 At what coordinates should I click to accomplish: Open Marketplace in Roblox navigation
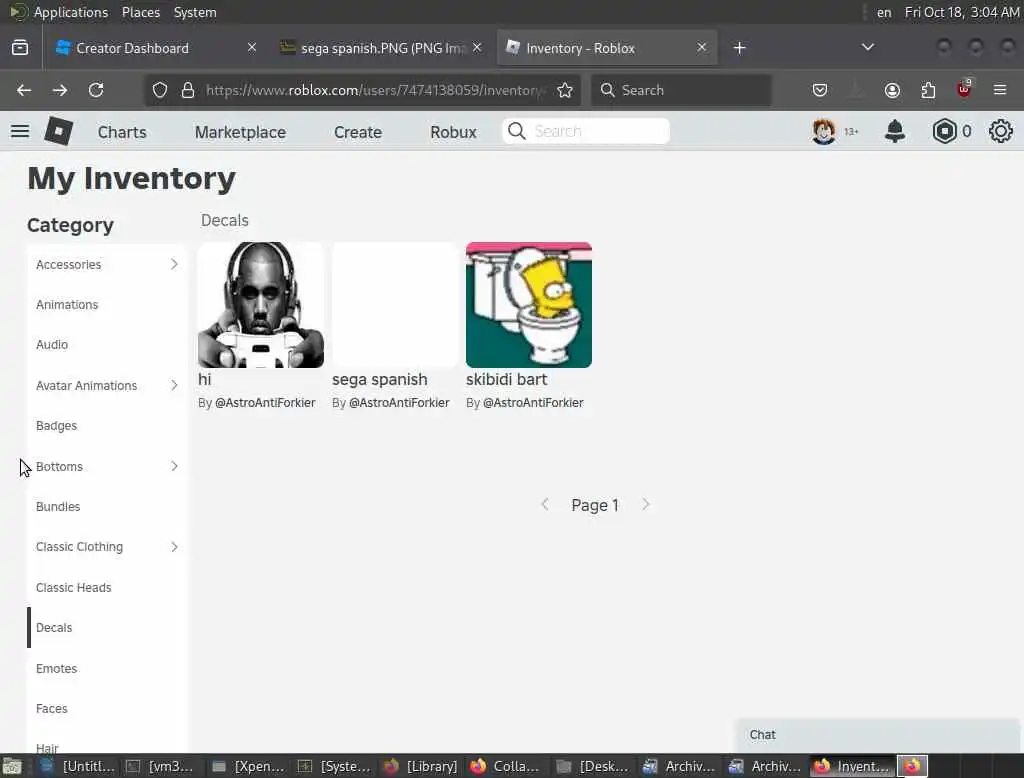[x=240, y=132]
